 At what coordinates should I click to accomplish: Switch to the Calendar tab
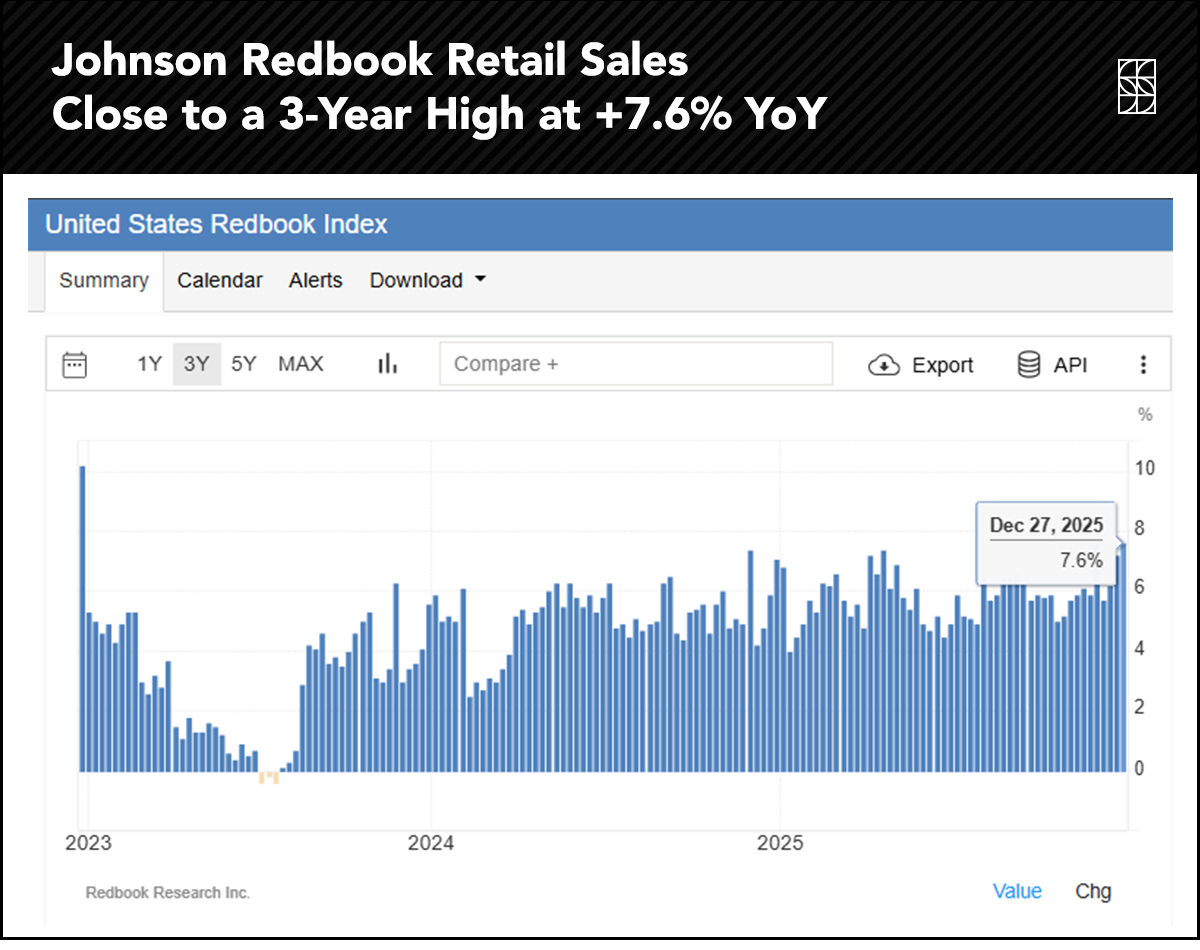(x=220, y=281)
